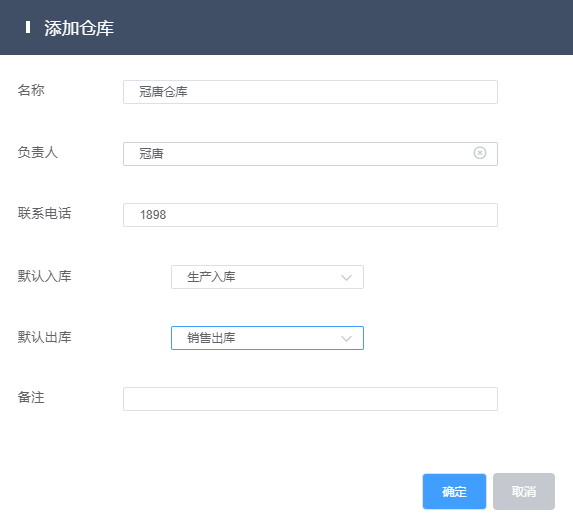
Task: Click the 添加仓库 dialog title
Action: (79, 28)
